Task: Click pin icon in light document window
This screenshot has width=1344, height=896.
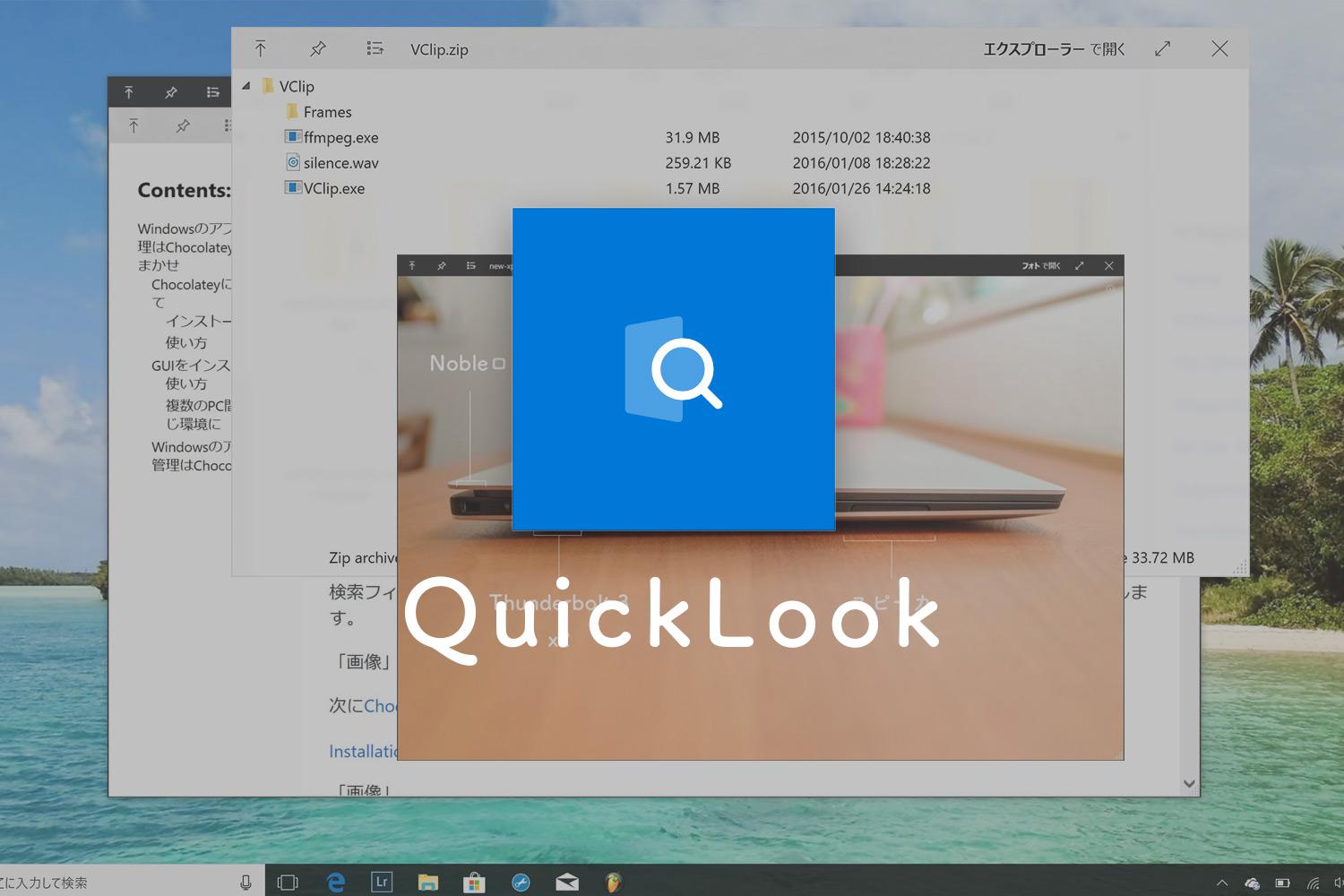Action: [183, 125]
